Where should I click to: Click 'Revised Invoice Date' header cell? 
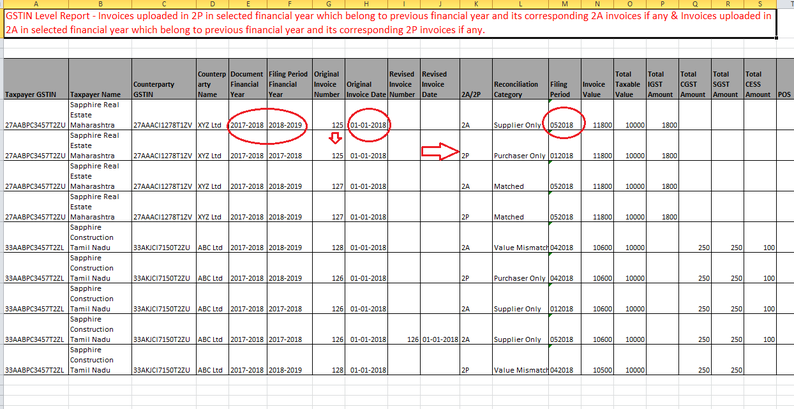440,78
